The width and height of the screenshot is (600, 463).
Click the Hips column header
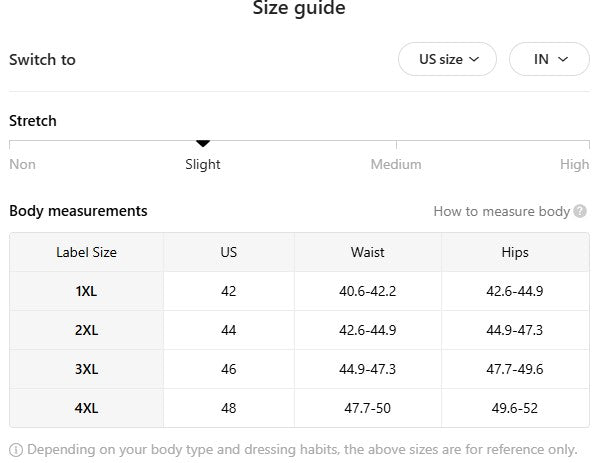[x=515, y=252]
